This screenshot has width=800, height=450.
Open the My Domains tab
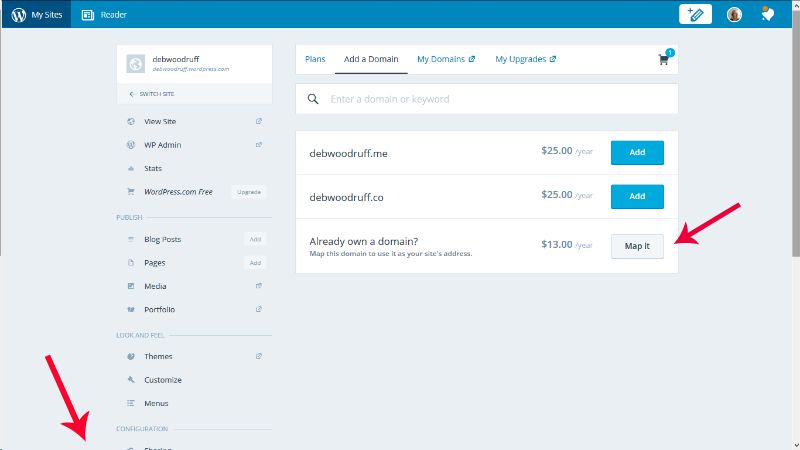click(446, 59)
